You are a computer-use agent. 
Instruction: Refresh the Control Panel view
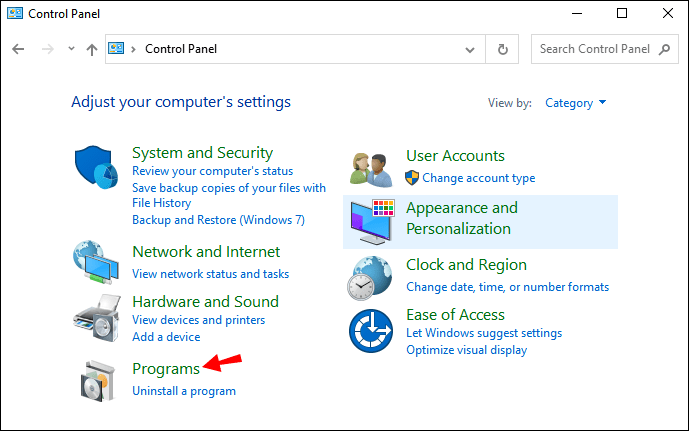[503, 49]
